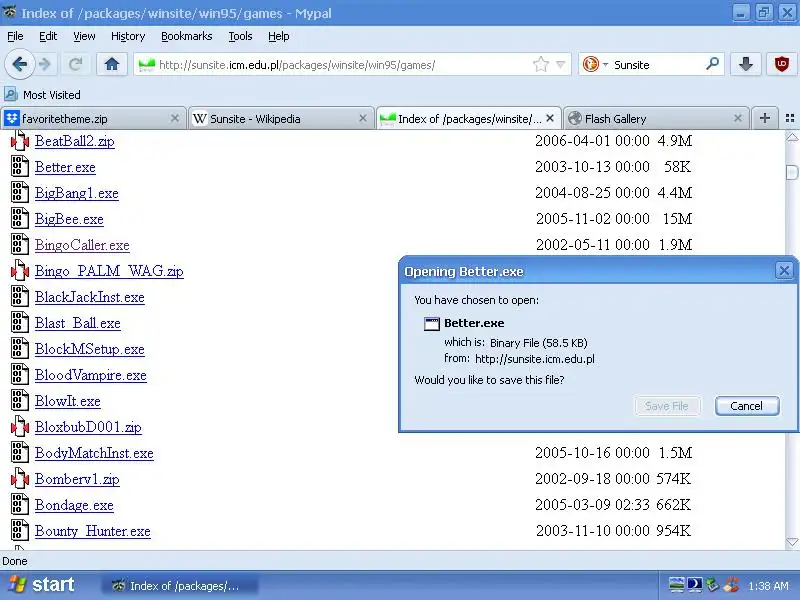Switch to the Flash Gallery tab
800x600 pixels.
[x=656, y=118]
